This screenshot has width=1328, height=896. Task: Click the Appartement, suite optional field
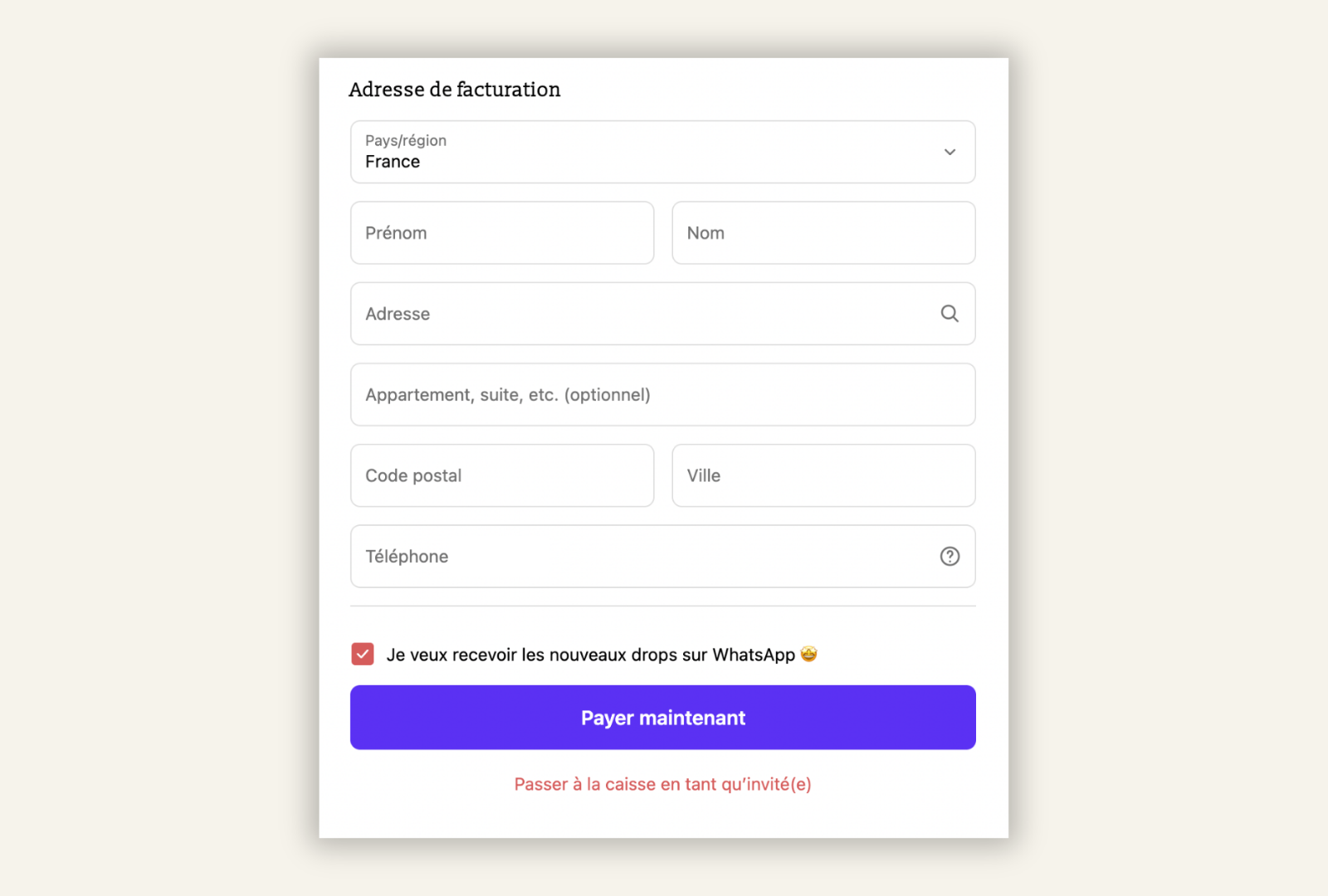(662, 395)
